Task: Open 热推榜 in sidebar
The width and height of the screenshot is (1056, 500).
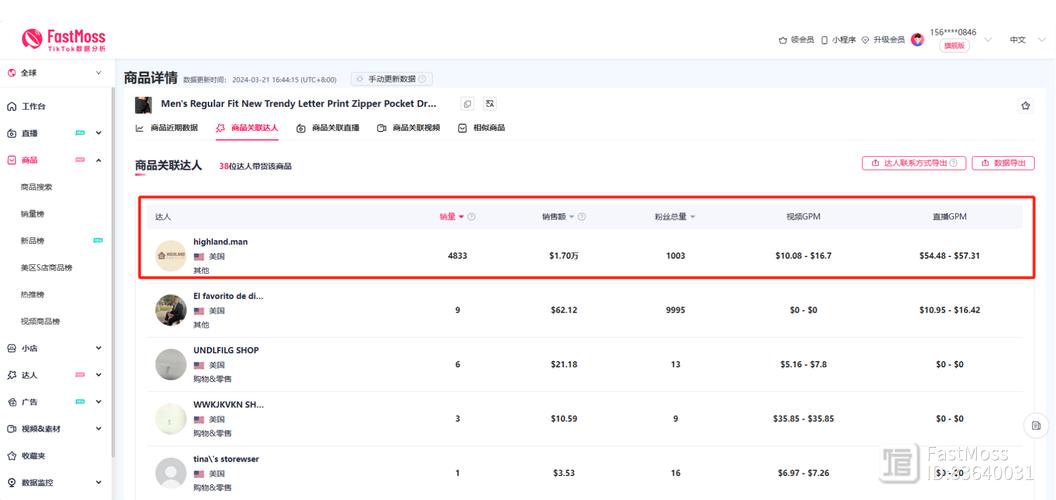Action: [x=32, y=294]
